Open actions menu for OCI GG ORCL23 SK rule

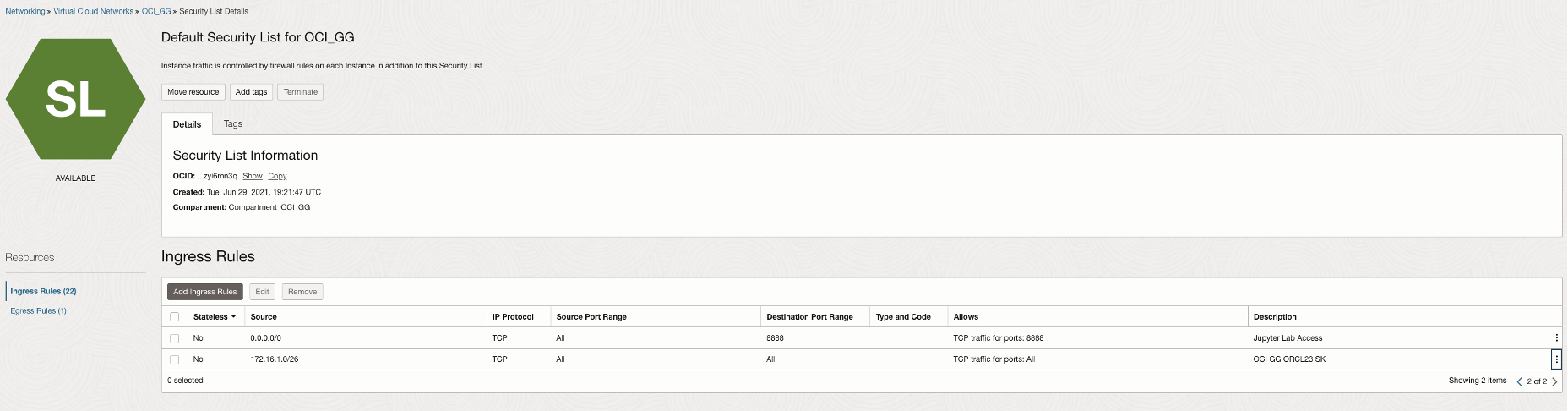coord(1556,359)
